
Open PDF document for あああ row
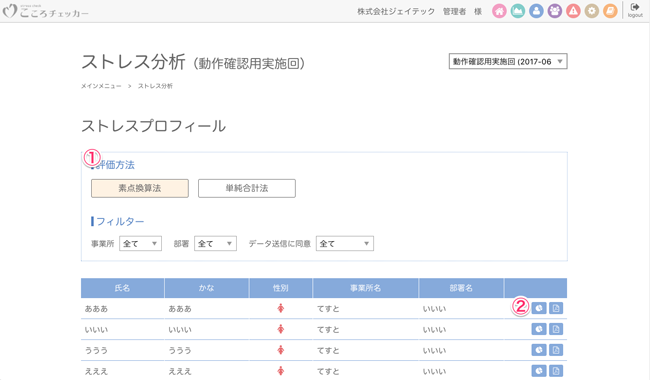(556, 308)
